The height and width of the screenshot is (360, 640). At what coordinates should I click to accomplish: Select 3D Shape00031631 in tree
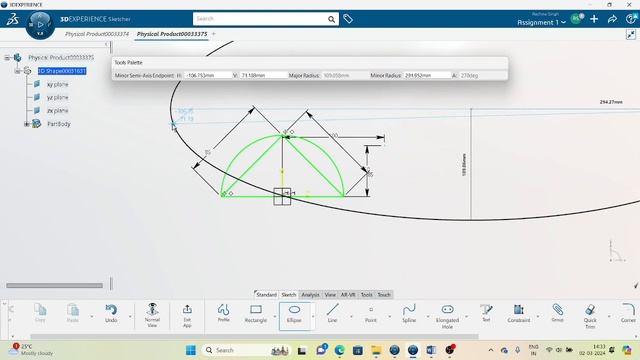click(62, 71)
